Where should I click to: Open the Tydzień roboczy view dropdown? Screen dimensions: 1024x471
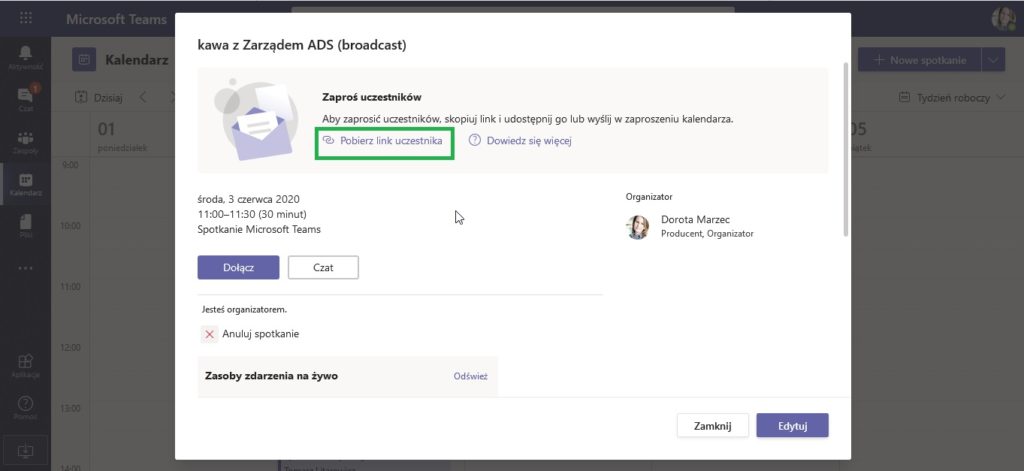click(953, 97)
